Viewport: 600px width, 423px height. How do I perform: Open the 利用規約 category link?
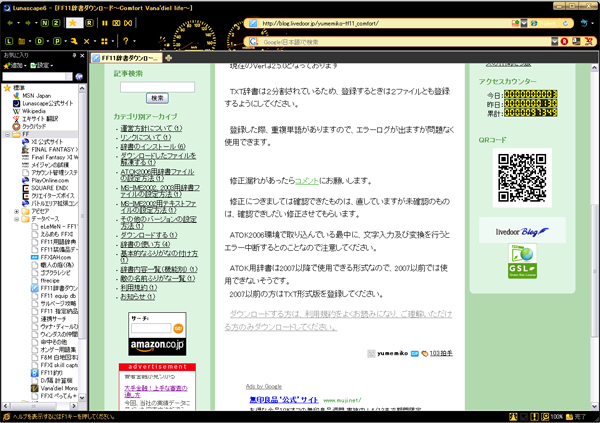(x=139, y=287)
